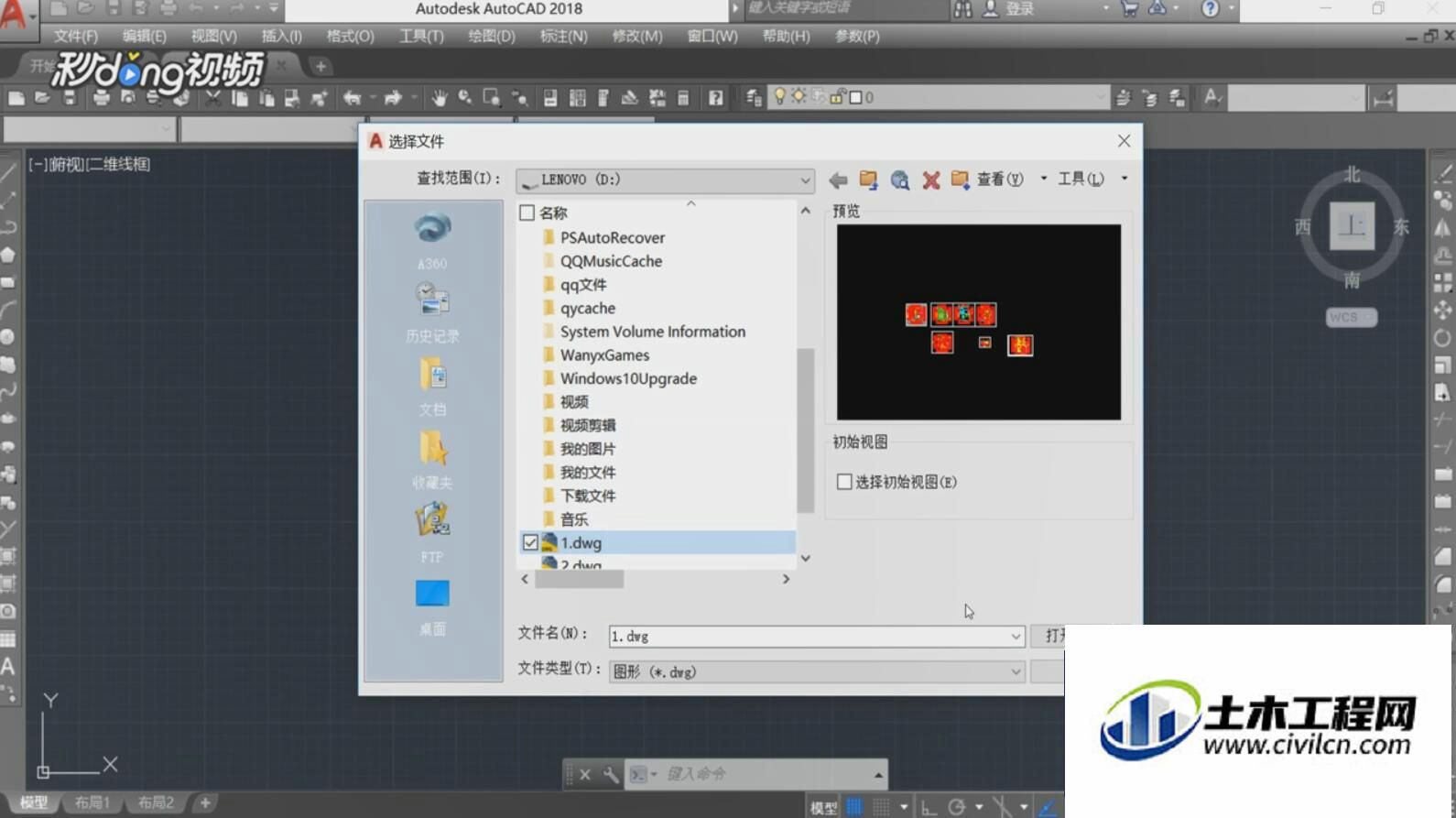Click the back arrow in file dialog
This screenshot has height=818, width=1456.
[x=838, y=180]
